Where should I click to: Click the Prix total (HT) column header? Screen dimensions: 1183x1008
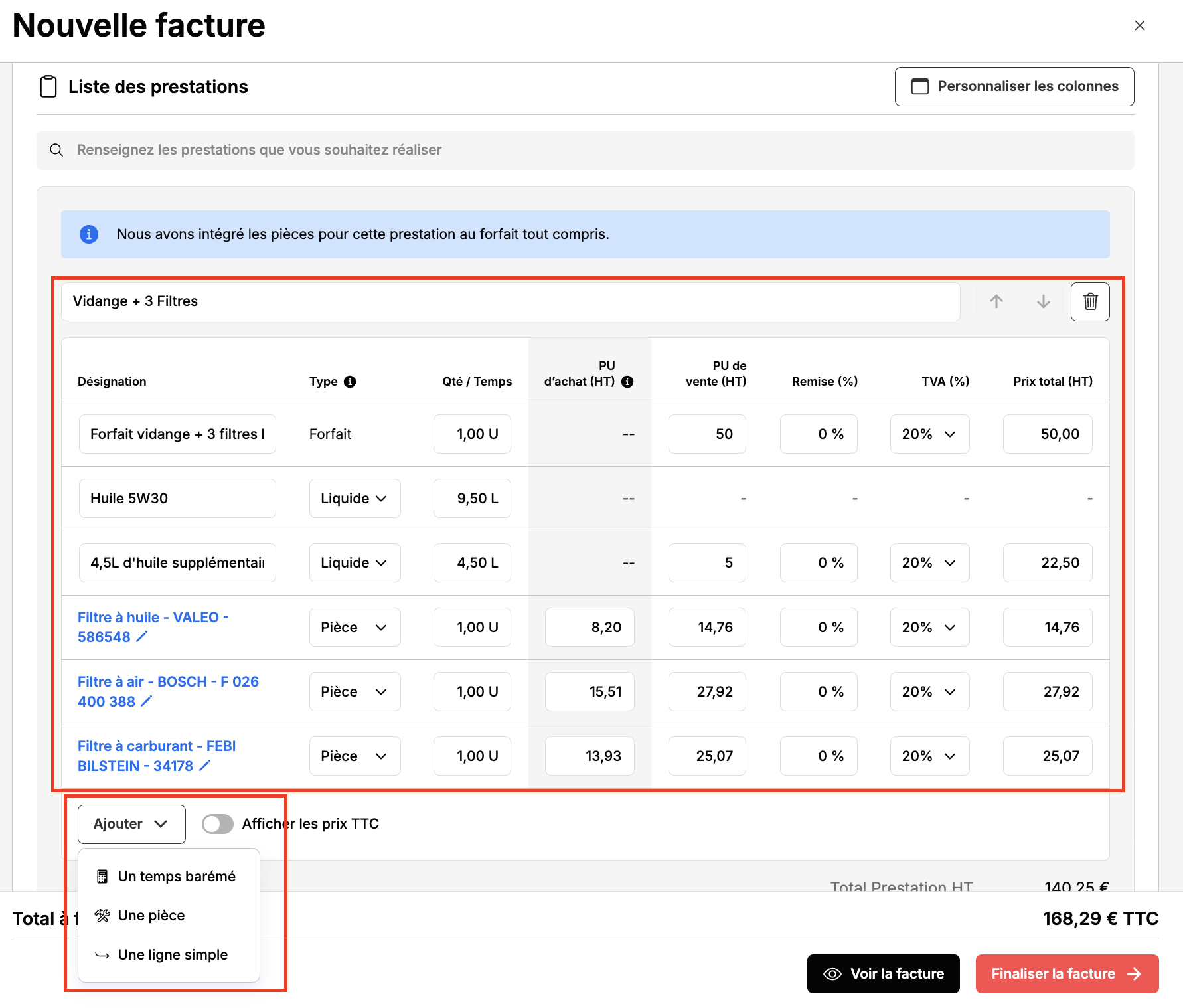point(1053,382)
